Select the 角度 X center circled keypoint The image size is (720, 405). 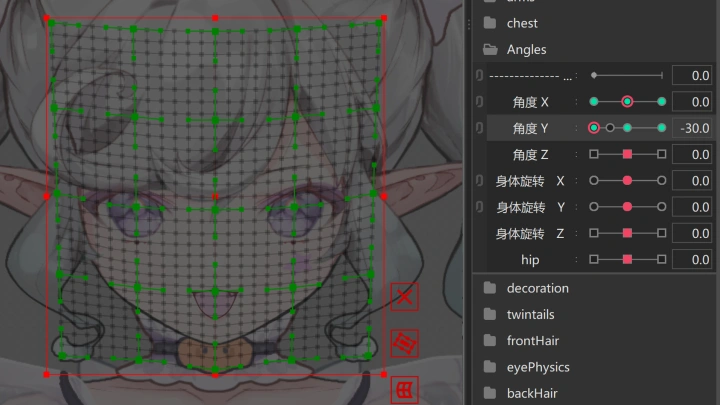click(x=627, y=101)
